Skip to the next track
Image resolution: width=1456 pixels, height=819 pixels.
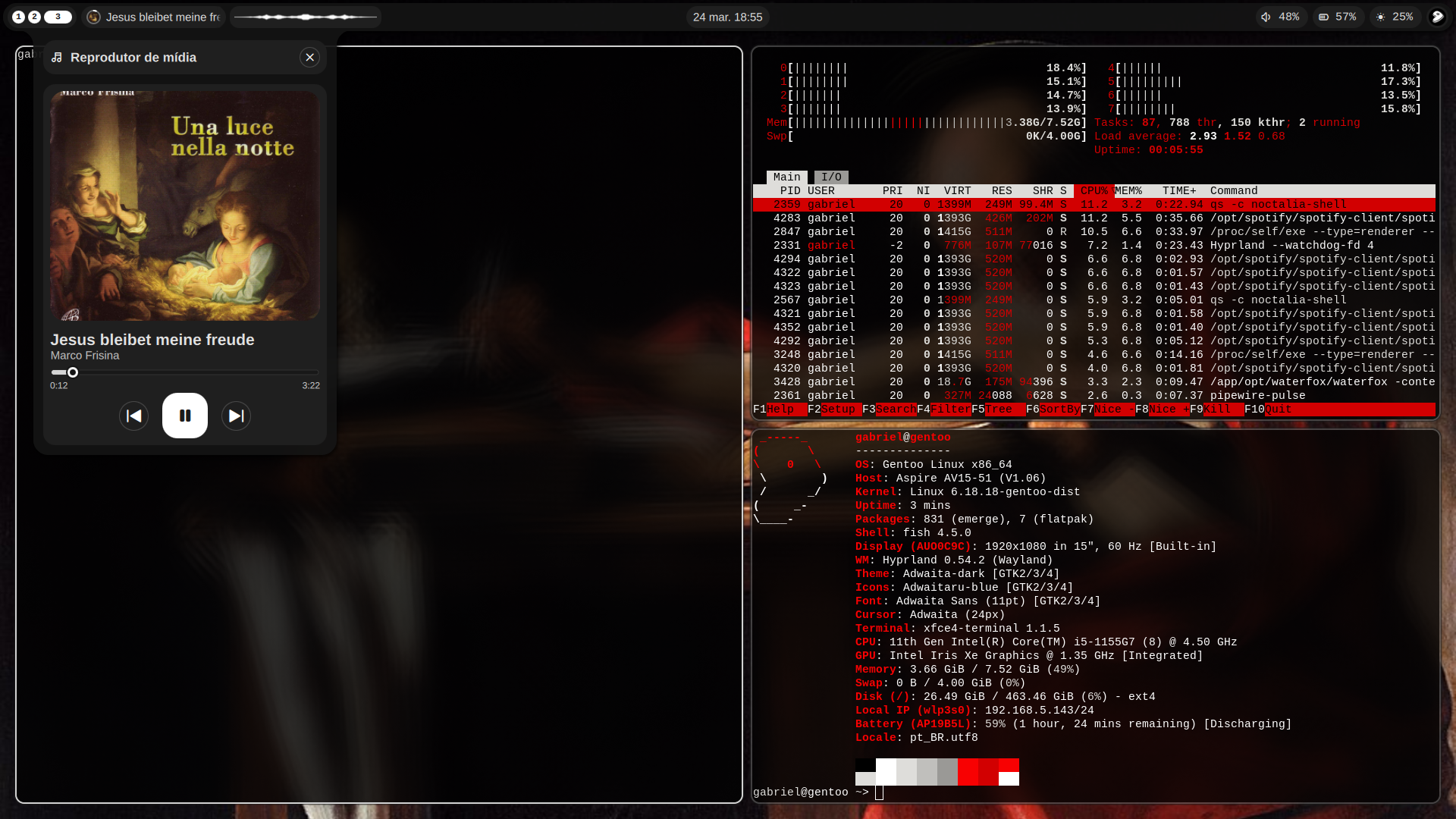(236, 416)
